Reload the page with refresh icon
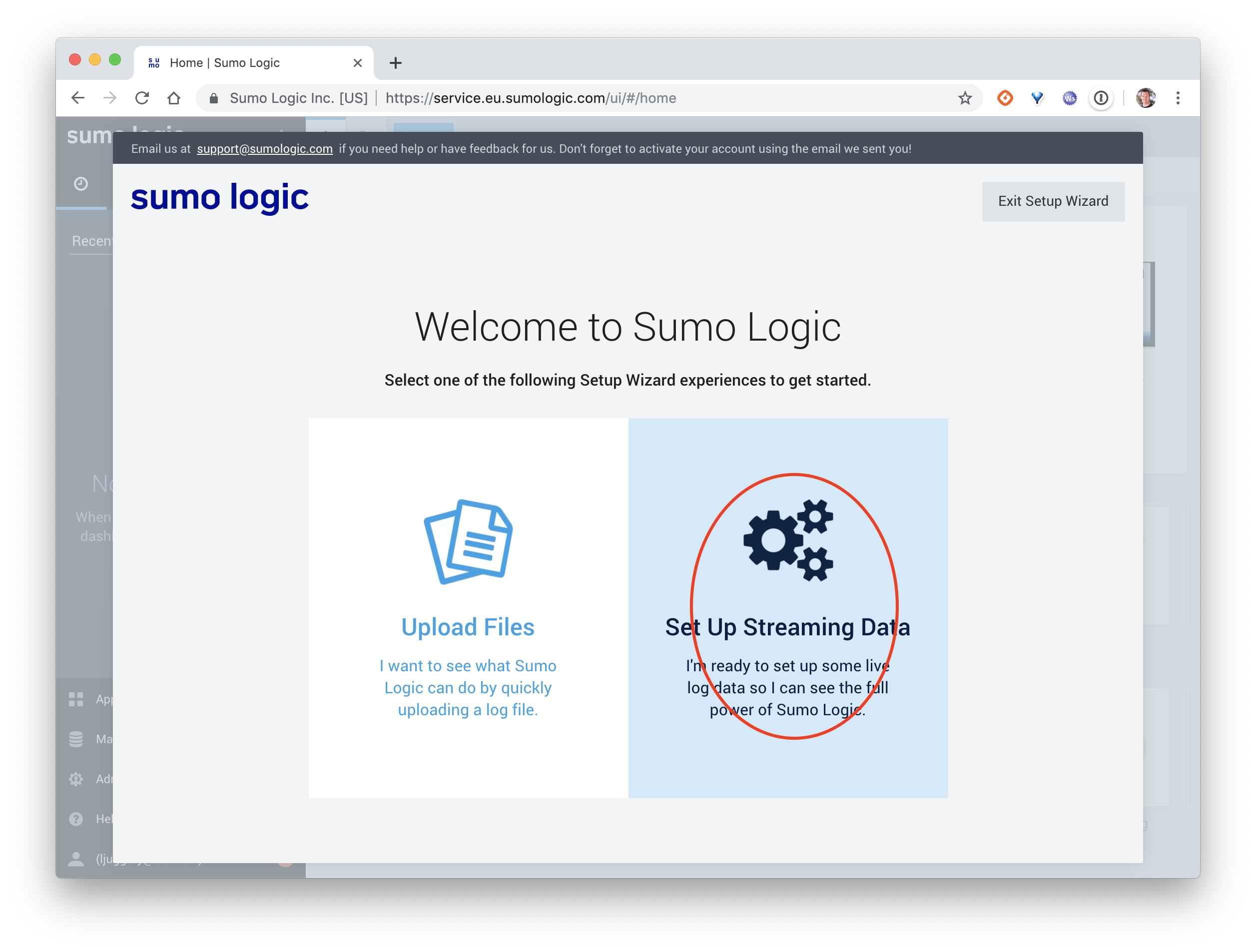Viewport: 1256px width, 952px height. pos(142,98)
